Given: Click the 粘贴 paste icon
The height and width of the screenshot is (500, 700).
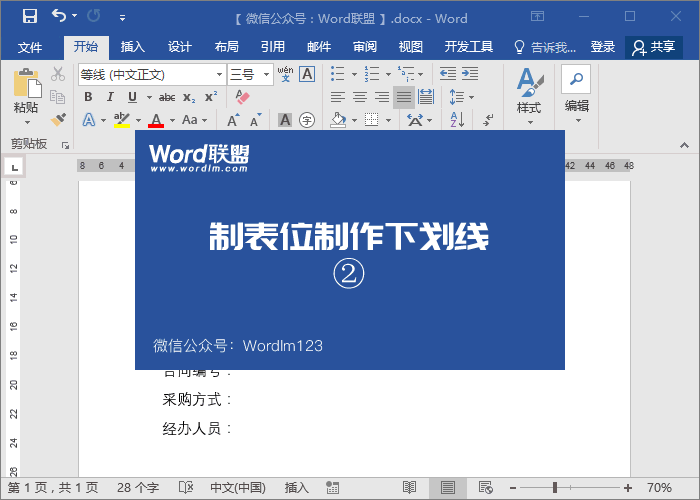Looking at the screenshot, I should [x=26, y=83].
